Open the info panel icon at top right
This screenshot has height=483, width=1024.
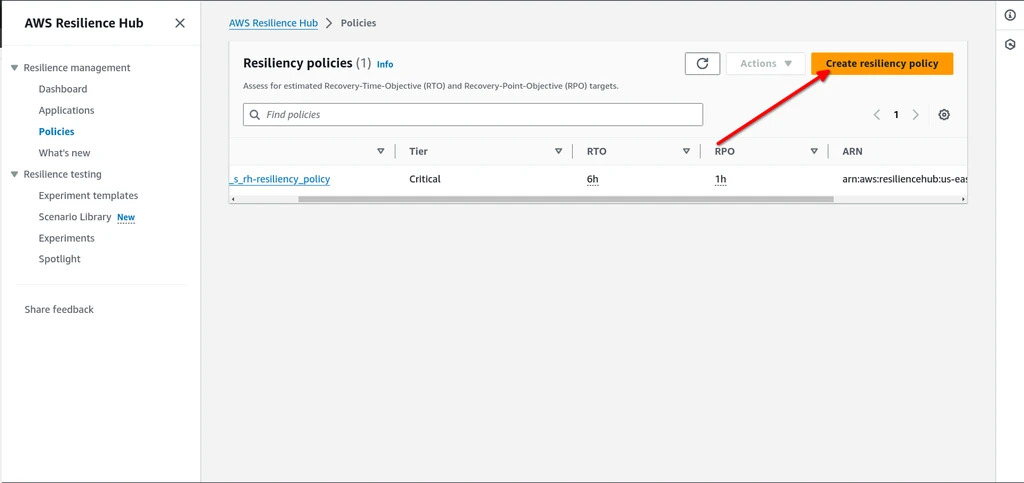(x=1010, y=16)
